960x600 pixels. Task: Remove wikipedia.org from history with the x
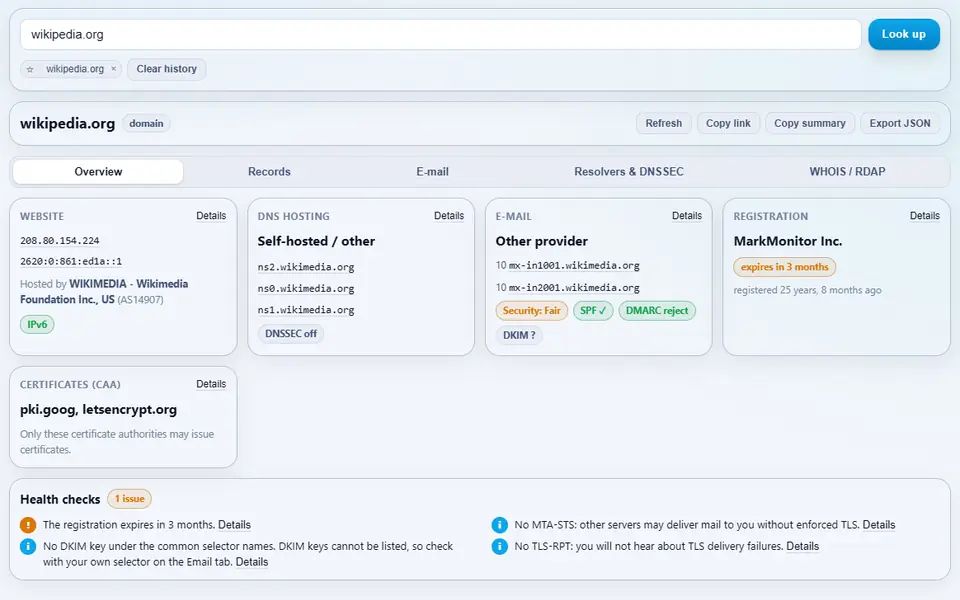pyautogui.click(x=113, y=69)
